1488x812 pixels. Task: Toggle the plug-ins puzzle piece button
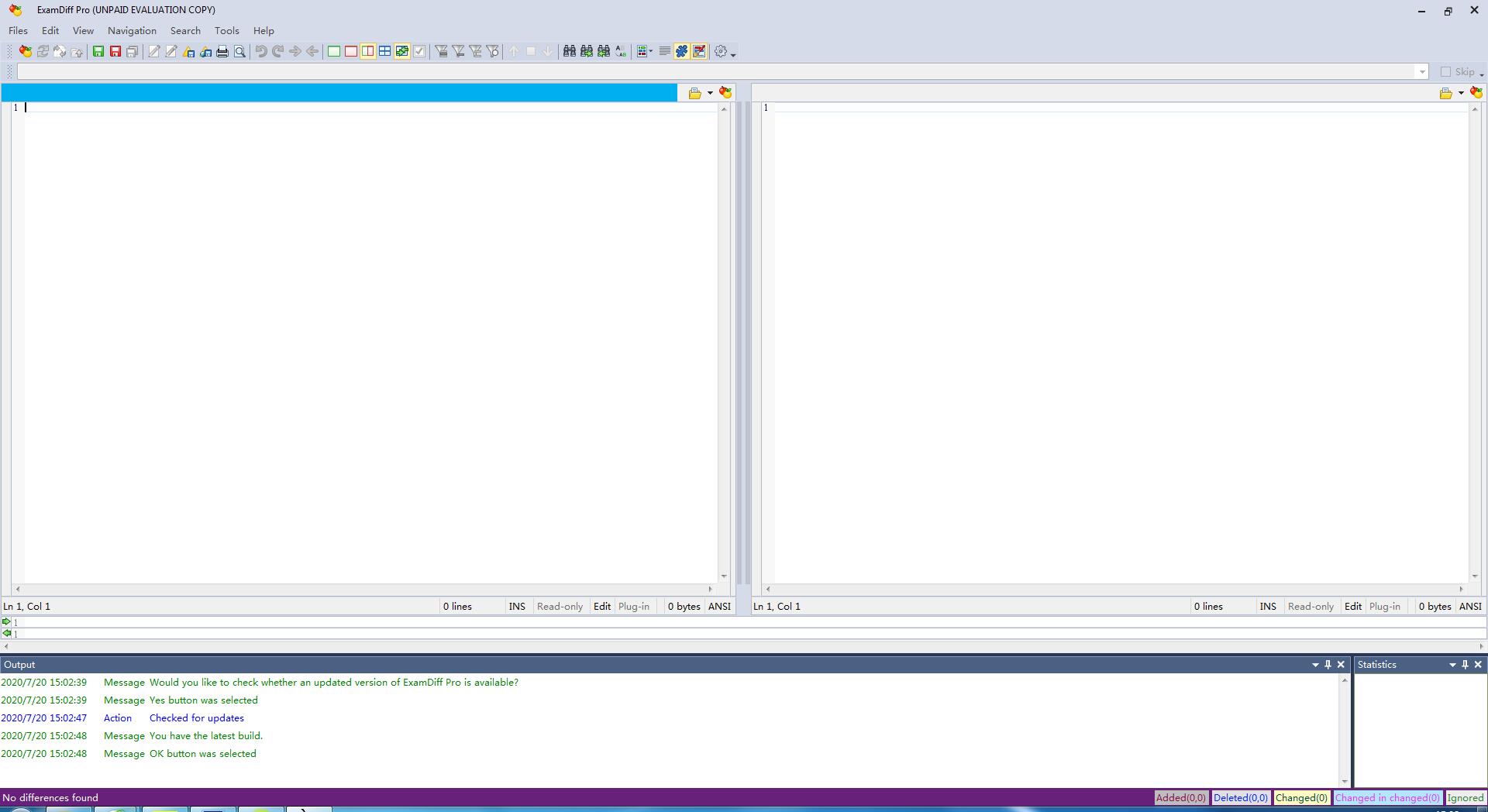point(681,52)
